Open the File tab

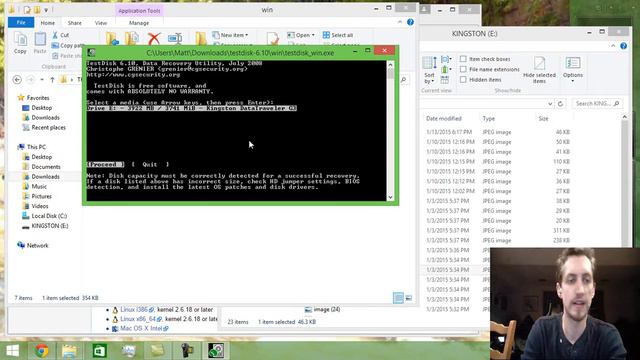pyautogui.click(x=21, y=22)
